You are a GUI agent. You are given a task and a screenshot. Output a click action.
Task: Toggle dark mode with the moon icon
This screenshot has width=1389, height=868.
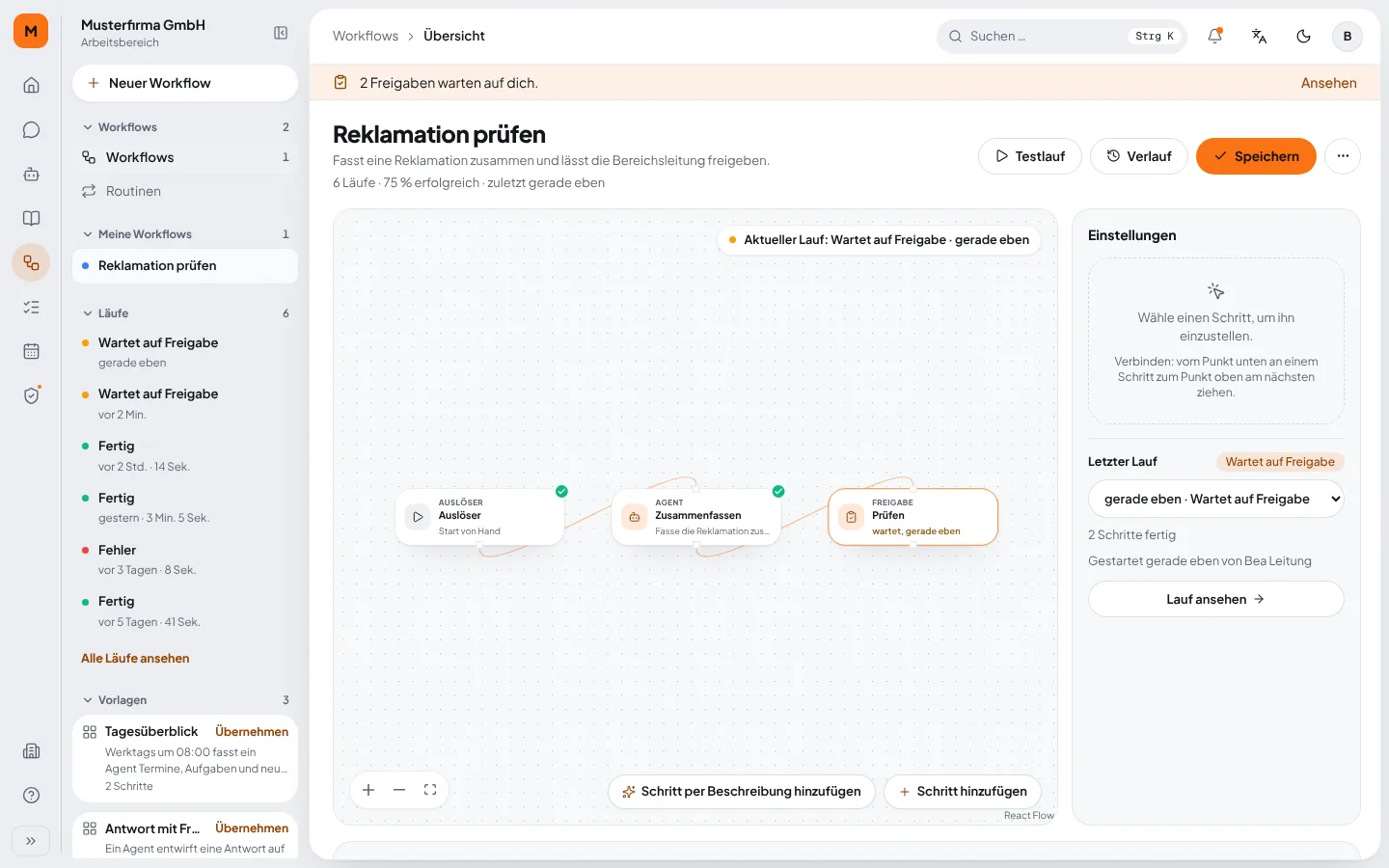click(1303, 36)
